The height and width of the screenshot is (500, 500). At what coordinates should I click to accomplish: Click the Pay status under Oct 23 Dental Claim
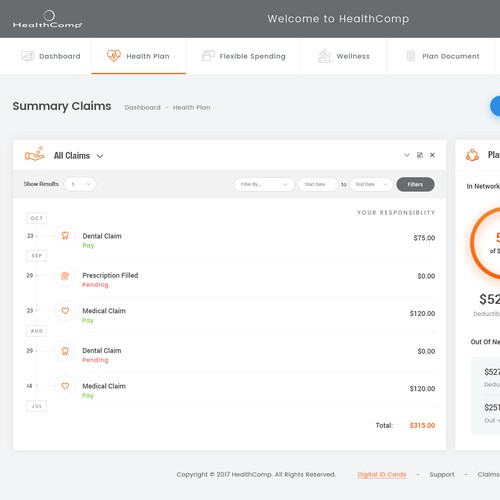point(88,245)
